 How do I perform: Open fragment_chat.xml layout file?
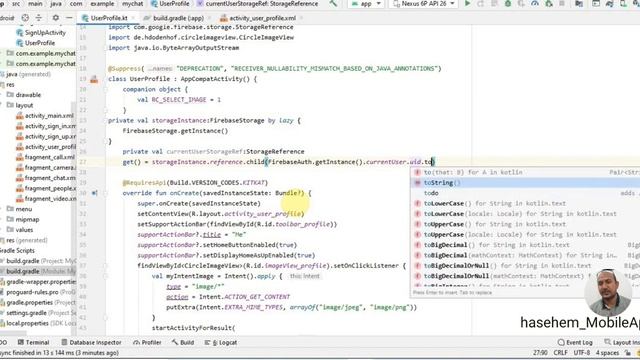click(46, 178)
